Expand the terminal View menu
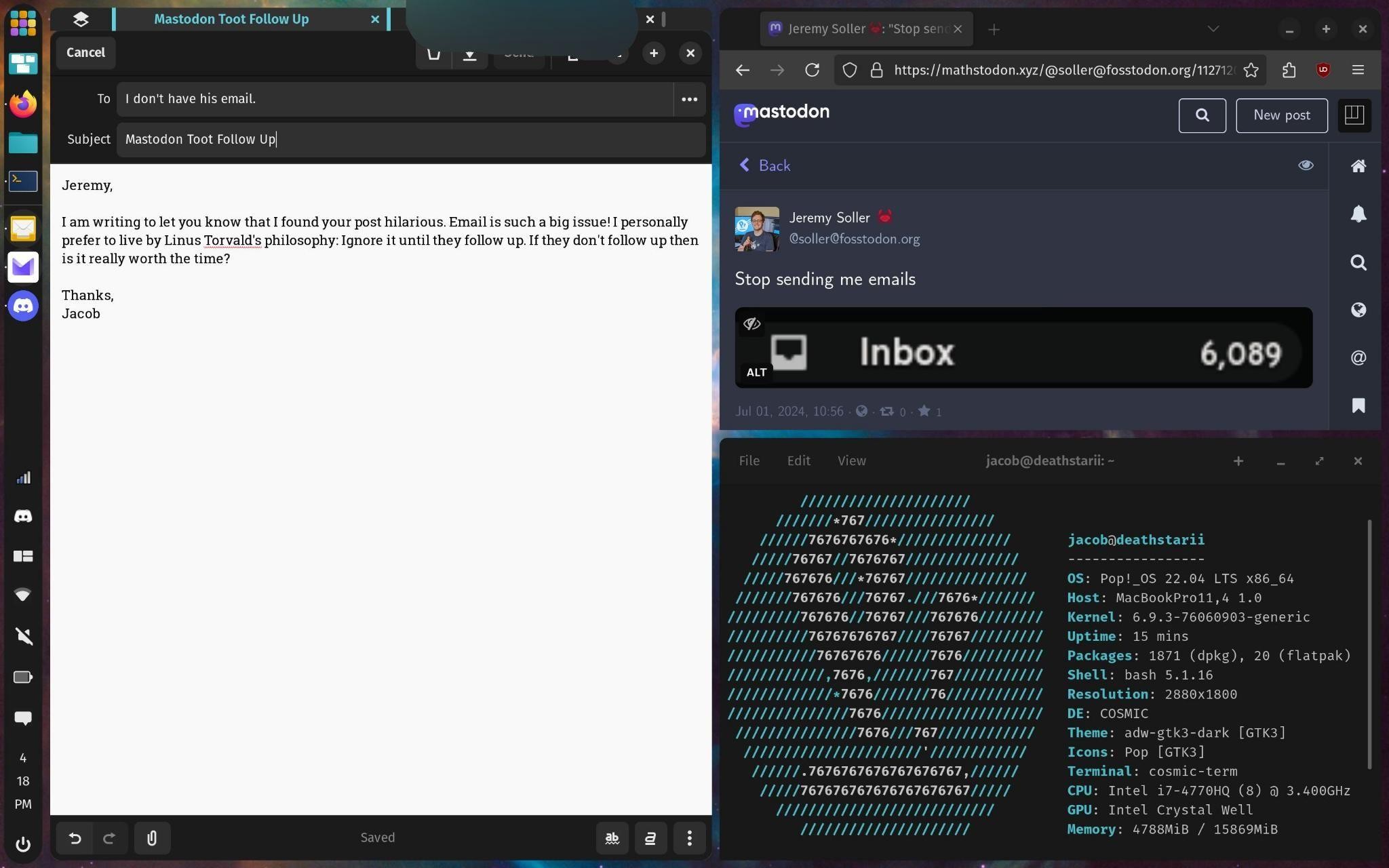The height and width of the screenshot is (868, 1389). click(851, 461)
